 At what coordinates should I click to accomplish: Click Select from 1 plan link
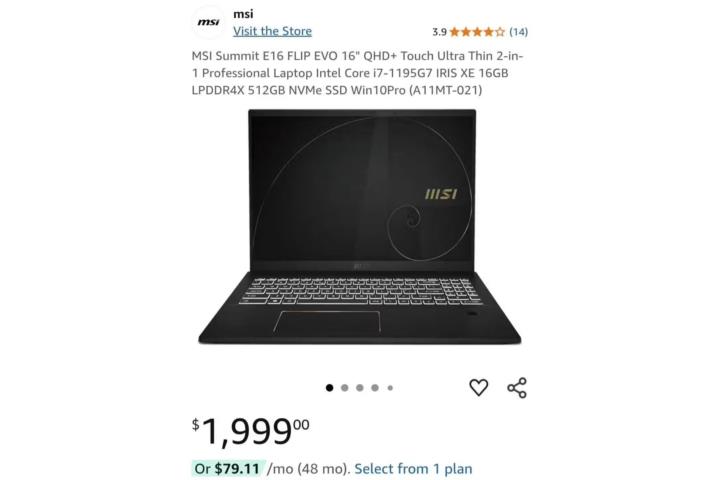[413, 469]
